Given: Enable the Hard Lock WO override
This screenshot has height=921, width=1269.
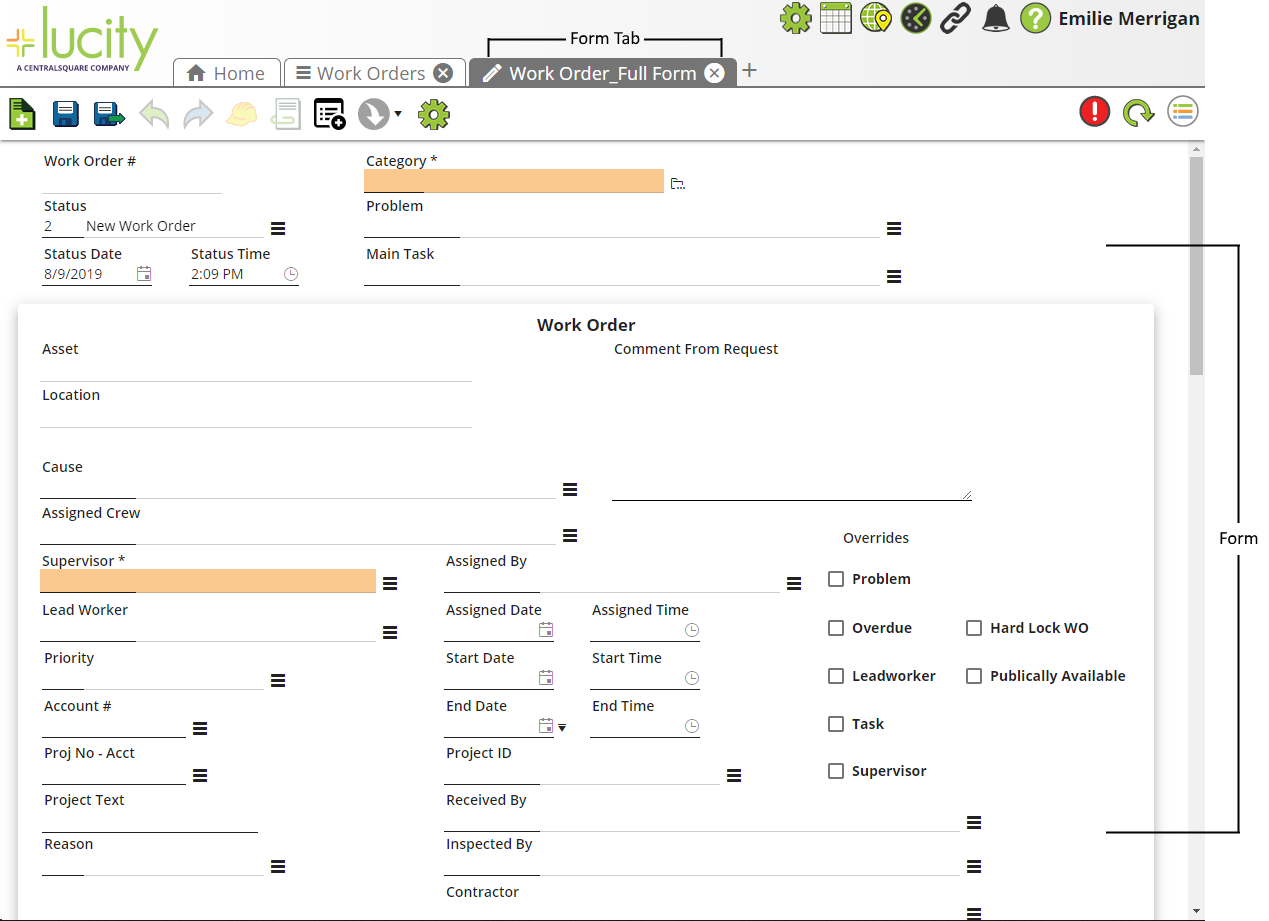Looking at the screenshot, I should 974,628.
